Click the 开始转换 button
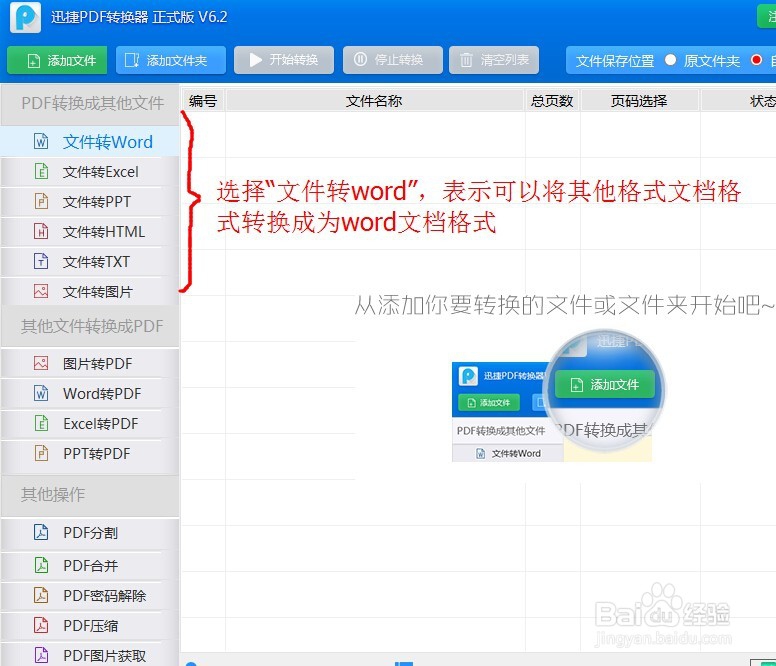 tap(284, 60)
